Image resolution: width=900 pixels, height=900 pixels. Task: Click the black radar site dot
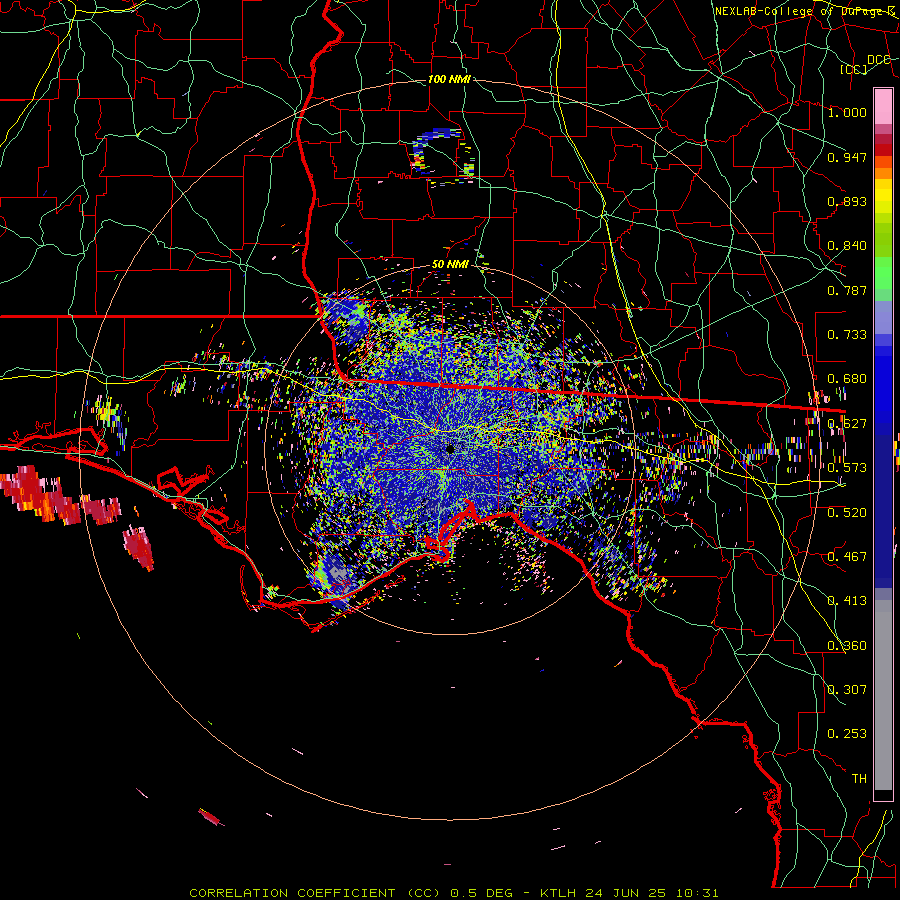[x=450, y=449]
